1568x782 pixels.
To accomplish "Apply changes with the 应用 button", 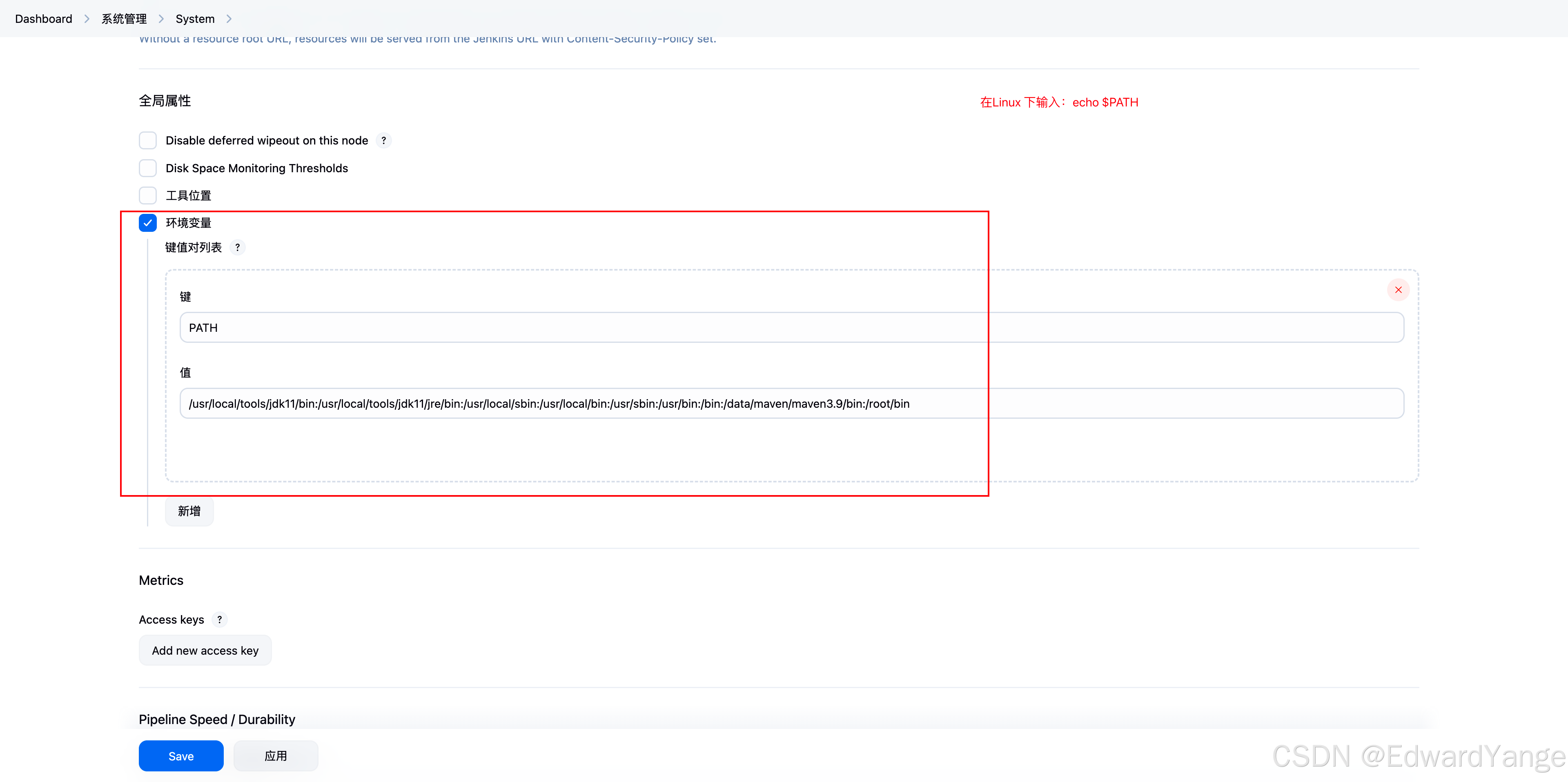I will (x=275, y=755).
